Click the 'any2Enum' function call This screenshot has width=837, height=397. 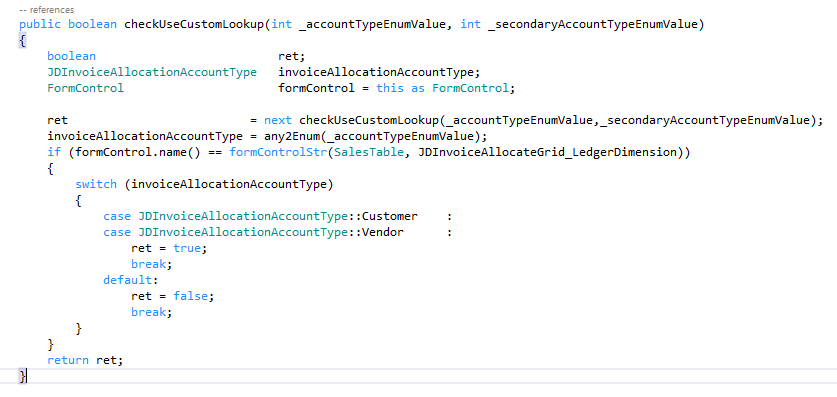tap(292, 137)
